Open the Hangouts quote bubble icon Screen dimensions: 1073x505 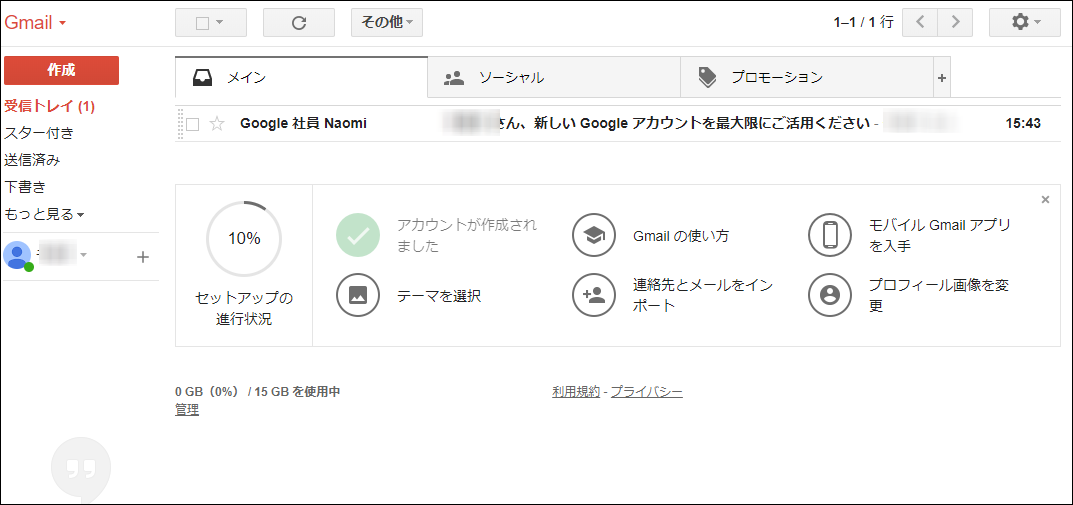[81, 468]
